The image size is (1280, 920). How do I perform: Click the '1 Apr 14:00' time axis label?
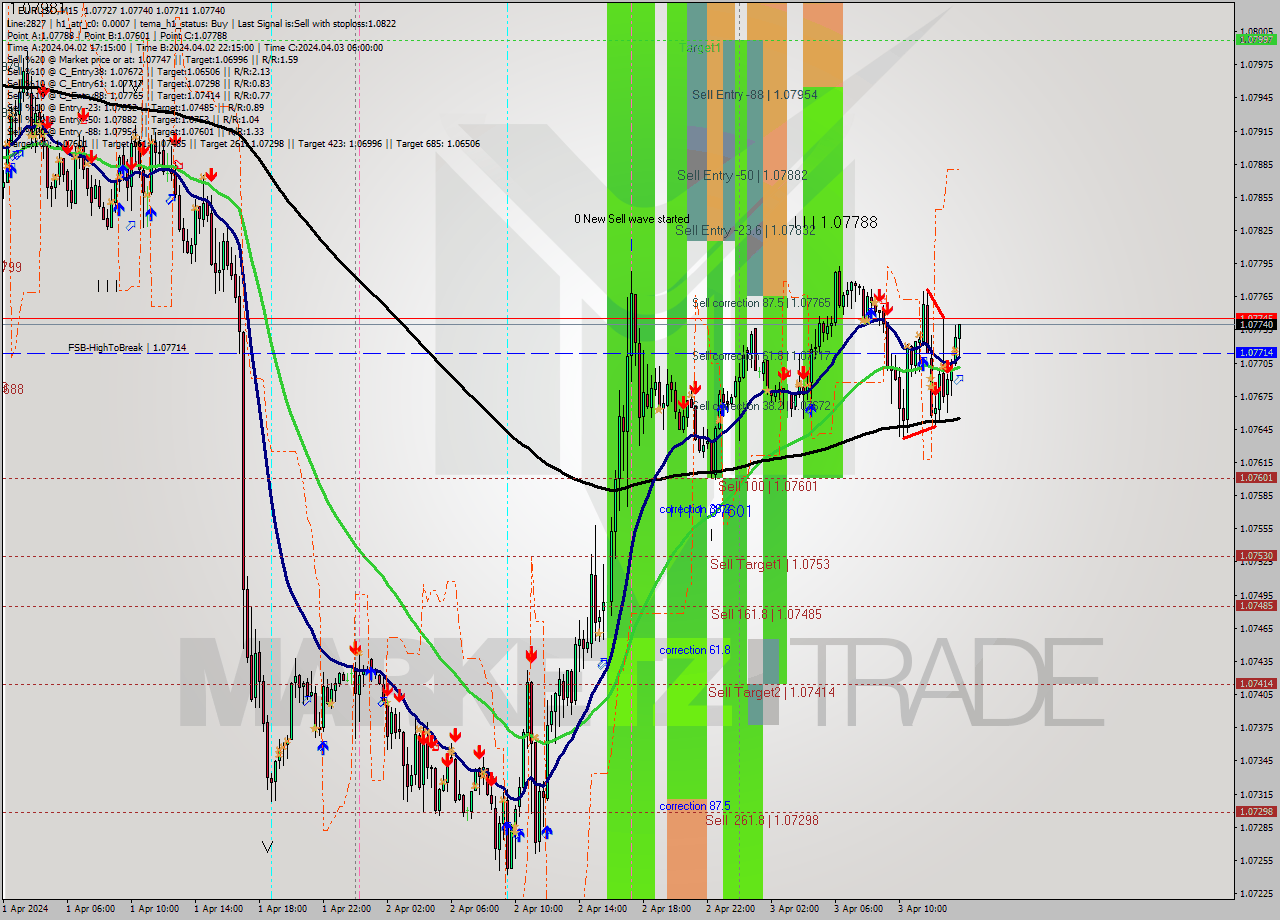pos(218,909)
